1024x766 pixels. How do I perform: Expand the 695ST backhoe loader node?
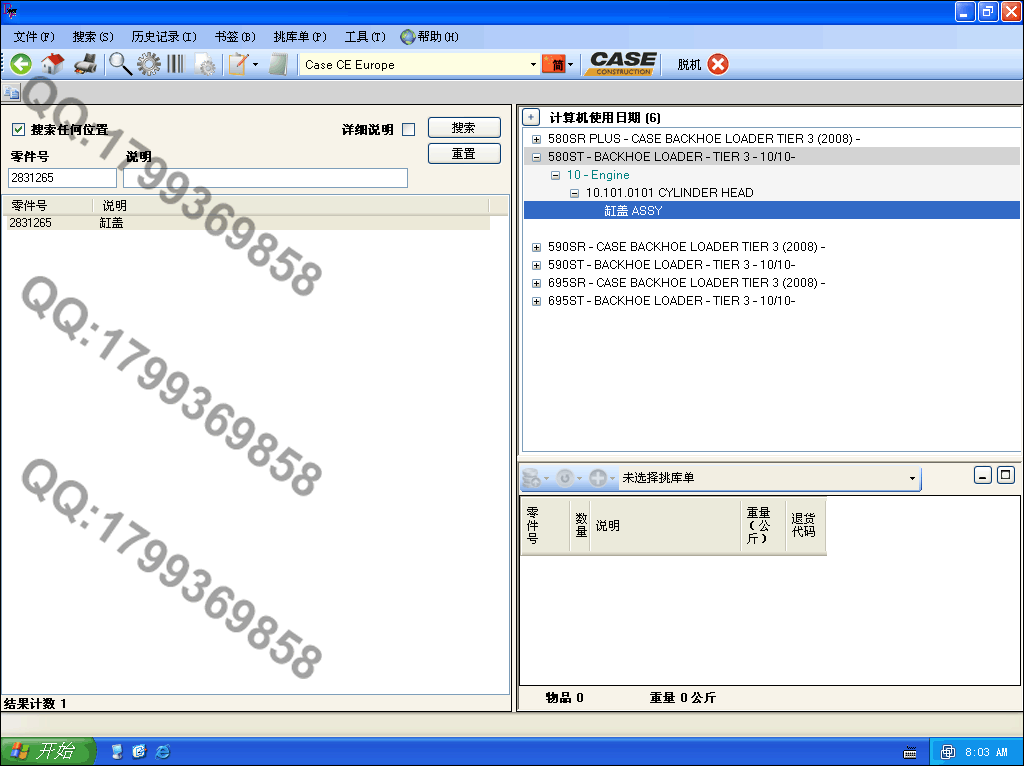click(x=537, y=301)
